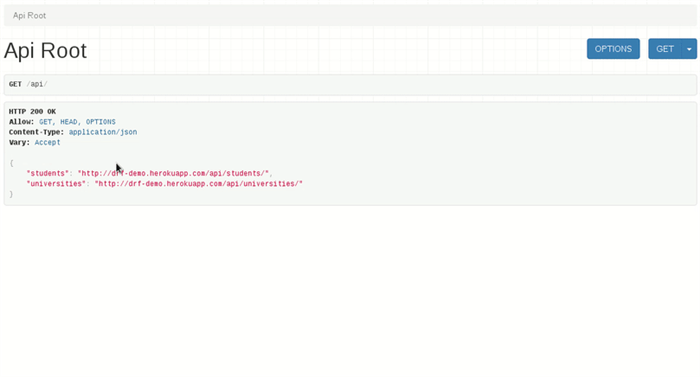Click the Vary header label
This screenshot has width=700, height=377.
click(19, 142)
